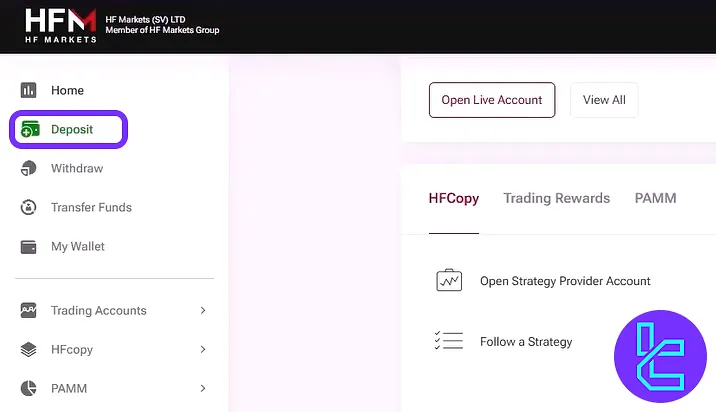Image resolution: width=716 pixels, height=412 pixels.
Task: Click the PAMM pie chart icon
Action: coord(28,388)
